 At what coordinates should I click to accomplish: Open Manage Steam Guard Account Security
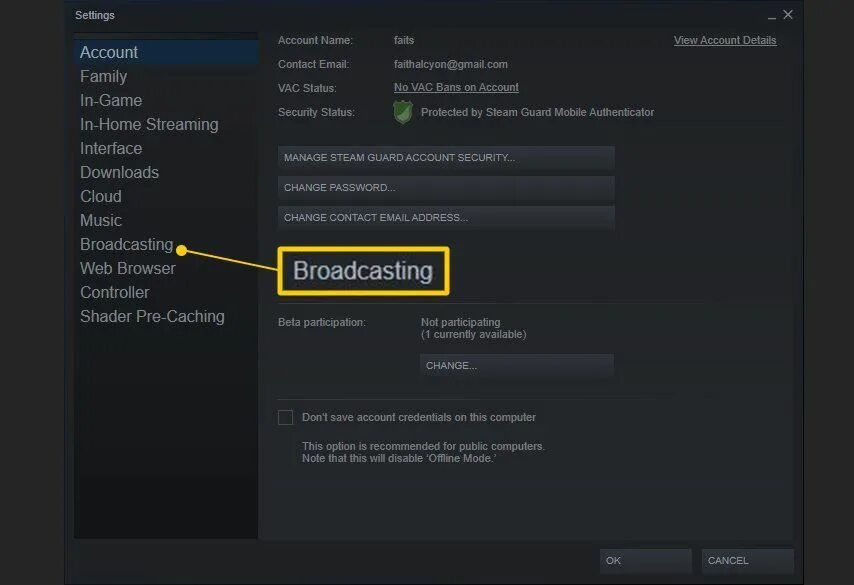click(x=446, y=158)
